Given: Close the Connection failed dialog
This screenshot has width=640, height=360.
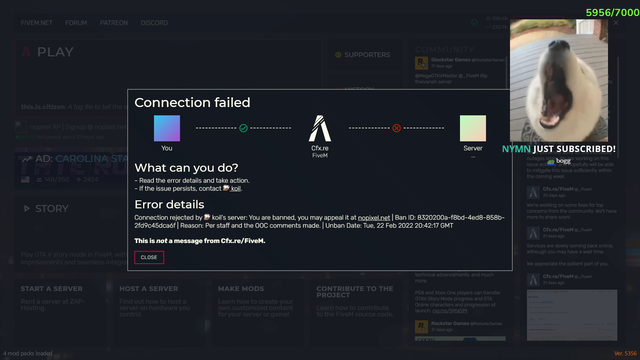Looking at the screenshot, I should tap(149, 258).
